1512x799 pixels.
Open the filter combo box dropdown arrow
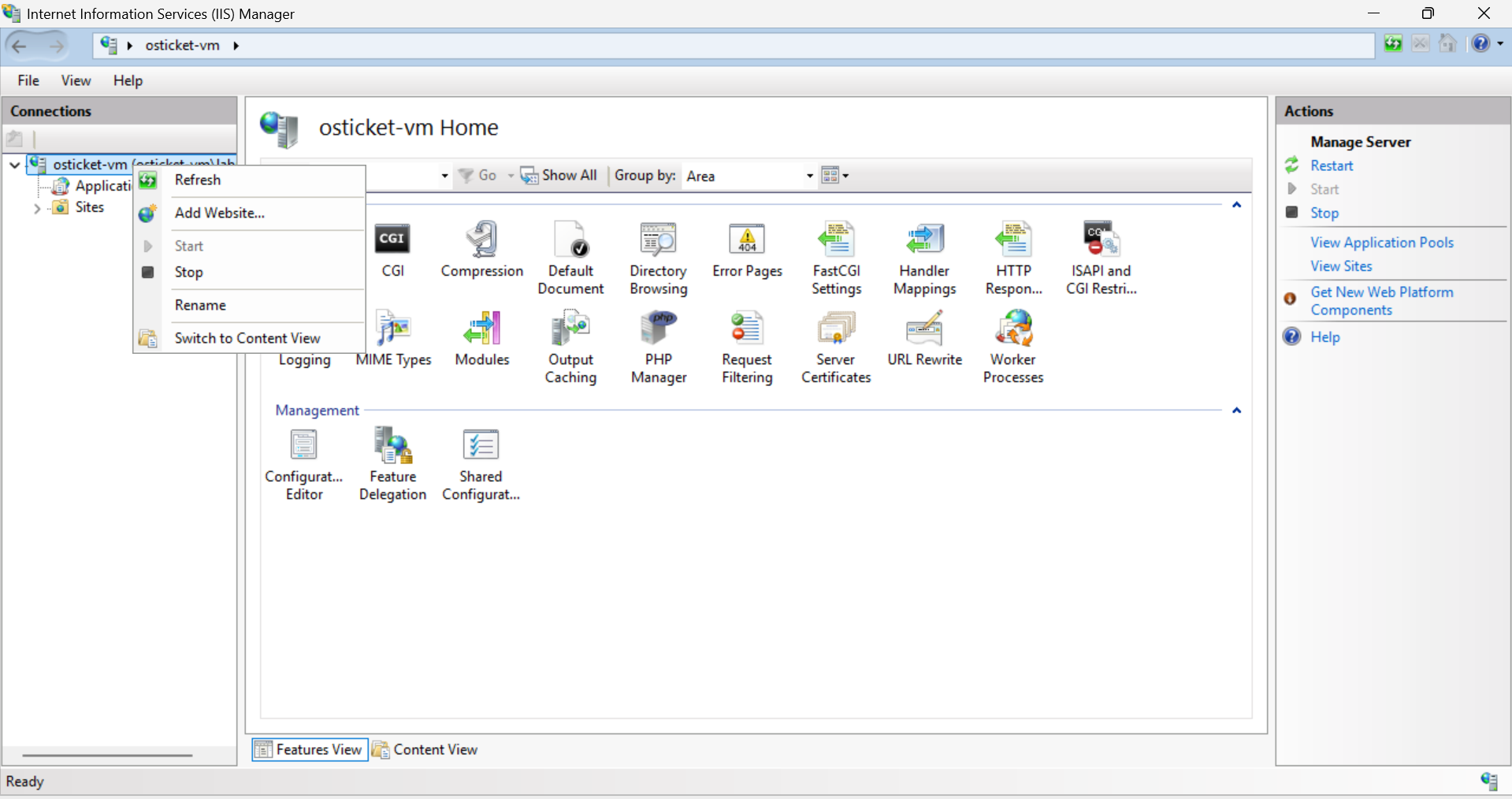pos(444,176)
